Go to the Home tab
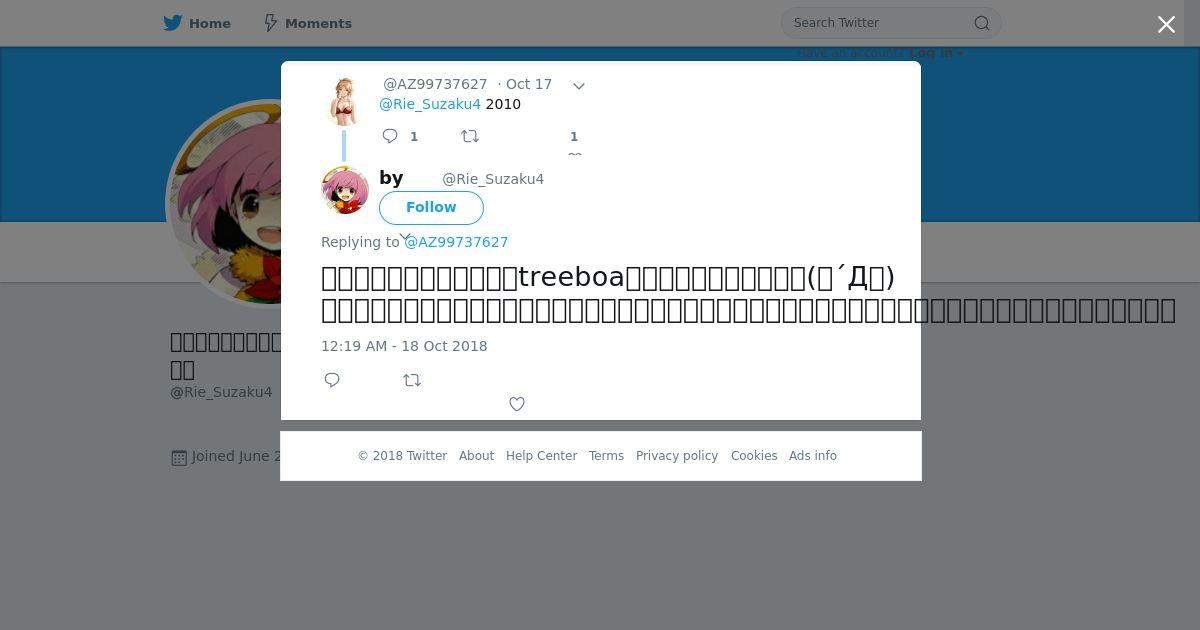1200x630 pixels. [x=197, y=23]
